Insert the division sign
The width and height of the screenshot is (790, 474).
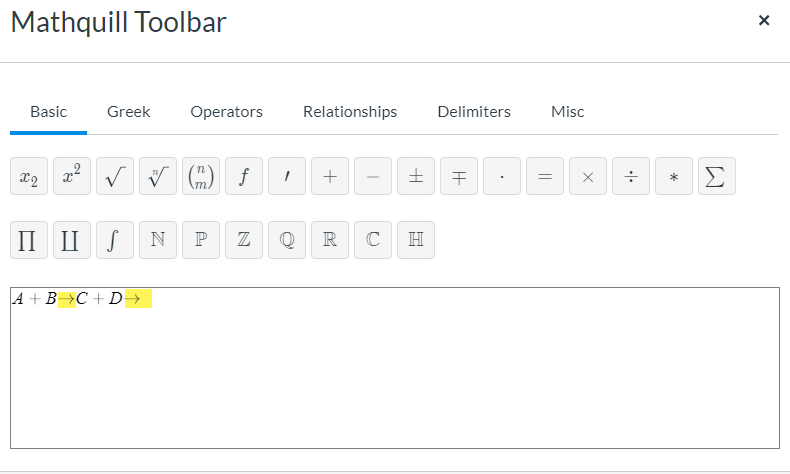click(x=630, y=177)
